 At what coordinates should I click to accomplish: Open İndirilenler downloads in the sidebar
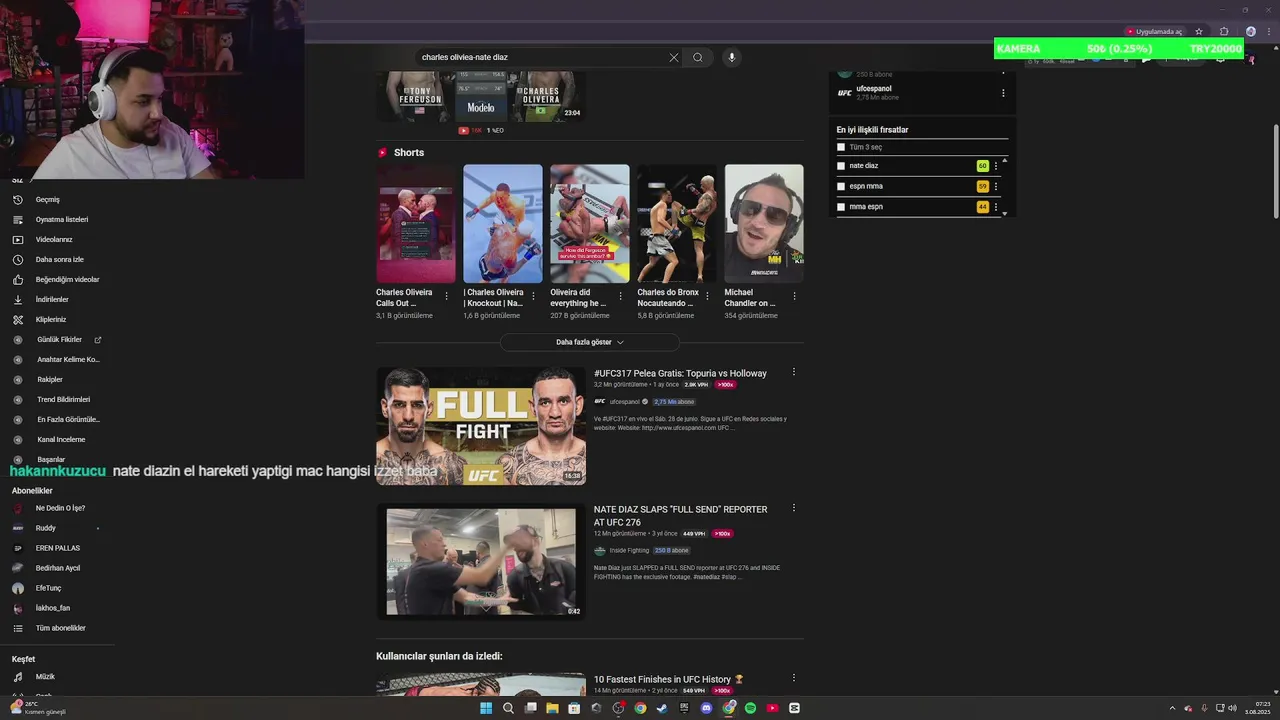[x=52, y=299]
